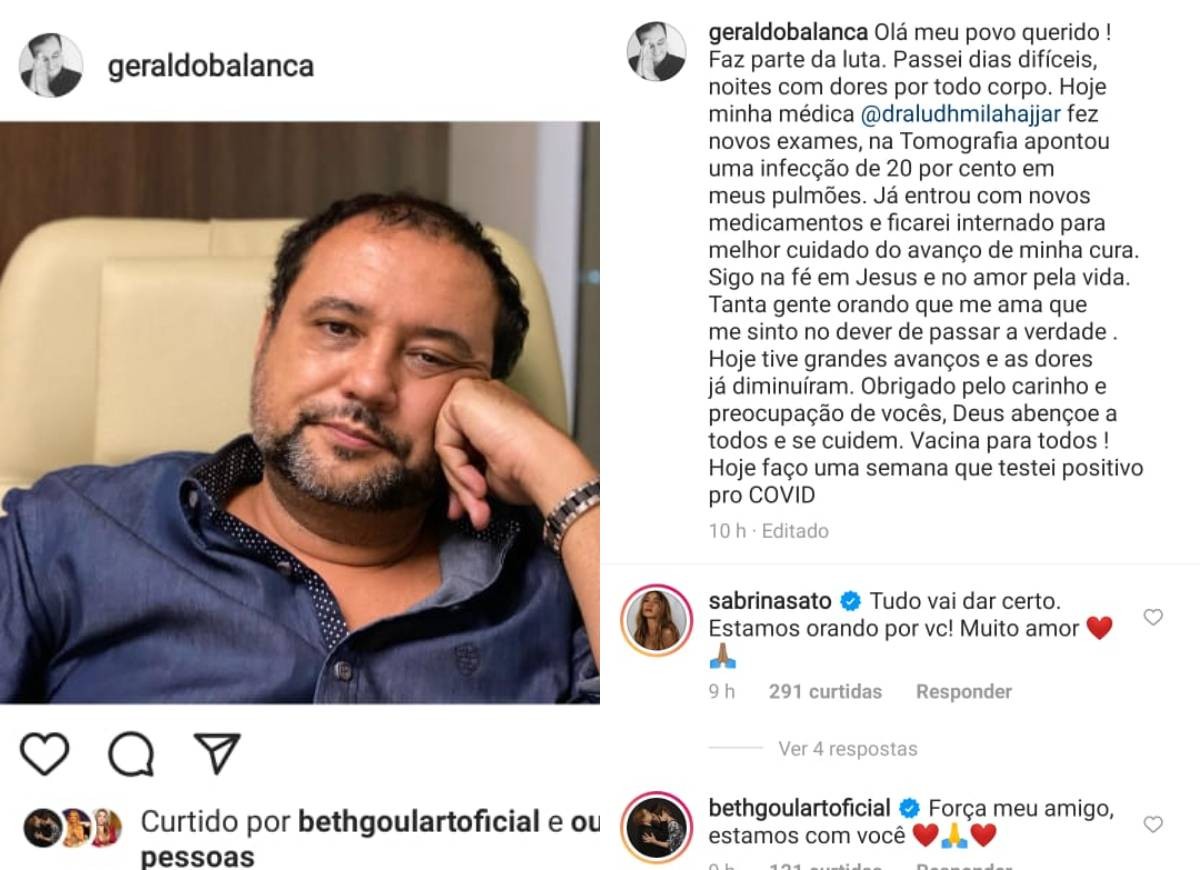Click geraldobalanca avatar in post header

[x=51, y=66]
